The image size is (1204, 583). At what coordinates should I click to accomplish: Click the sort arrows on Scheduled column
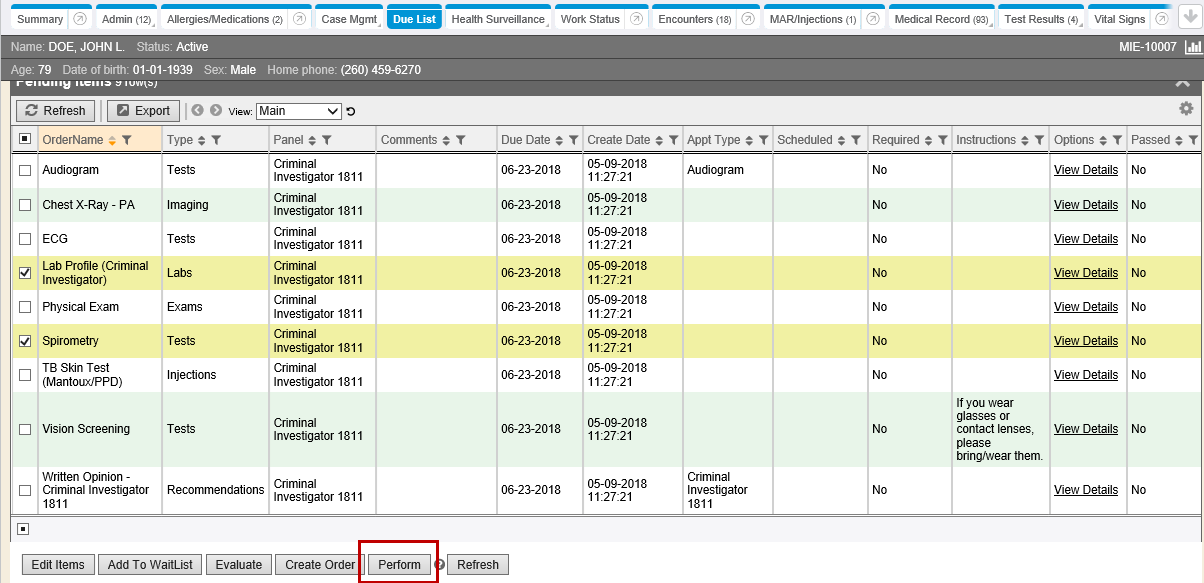point(842,140)
